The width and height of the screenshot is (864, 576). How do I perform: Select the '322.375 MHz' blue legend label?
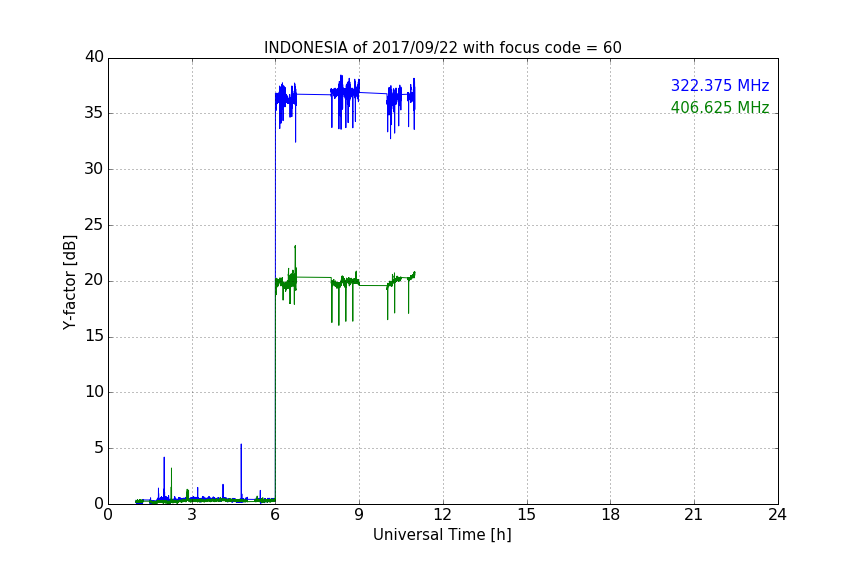pos(720,85)
